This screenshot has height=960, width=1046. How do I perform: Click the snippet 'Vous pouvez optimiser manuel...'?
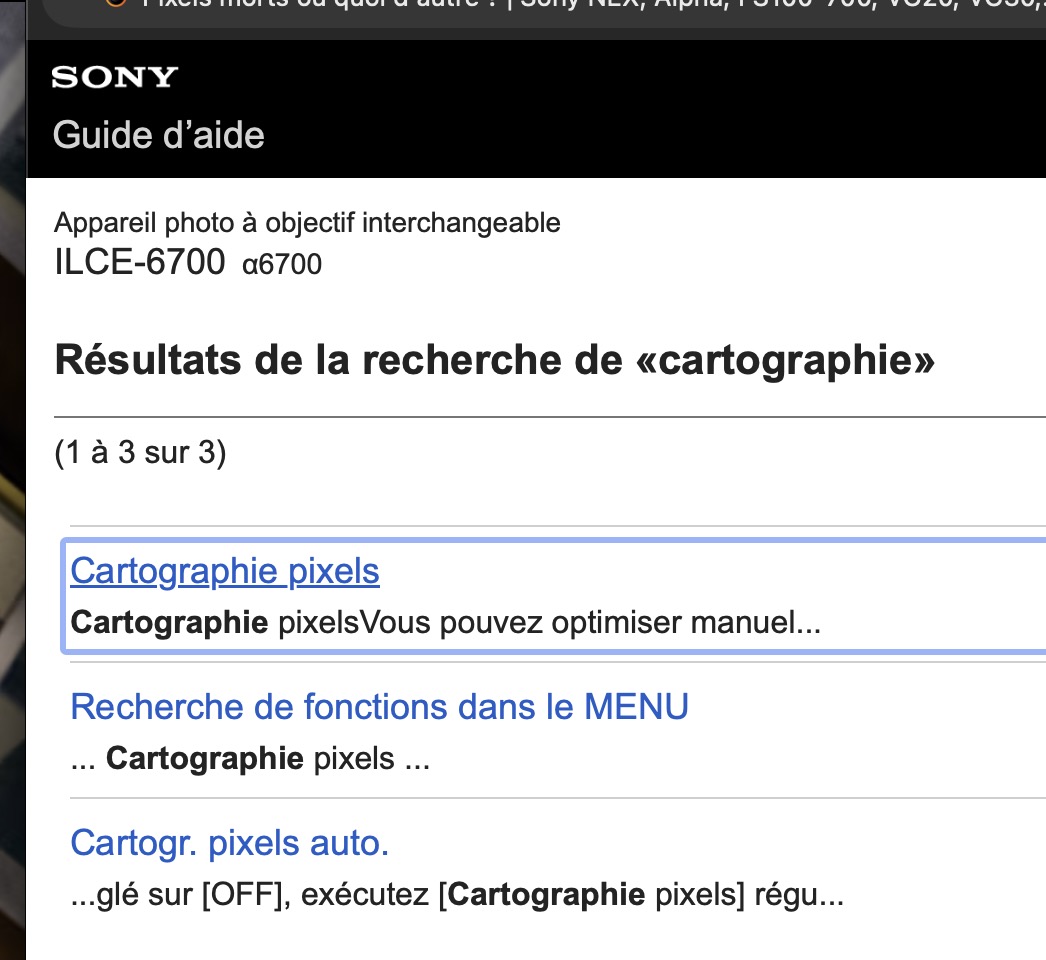tap(590, 623)
